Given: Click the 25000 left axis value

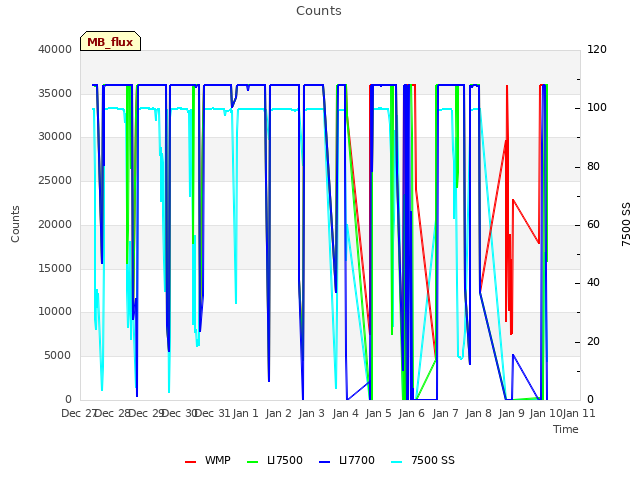Looking at the screenshot, I should [55, 181].
